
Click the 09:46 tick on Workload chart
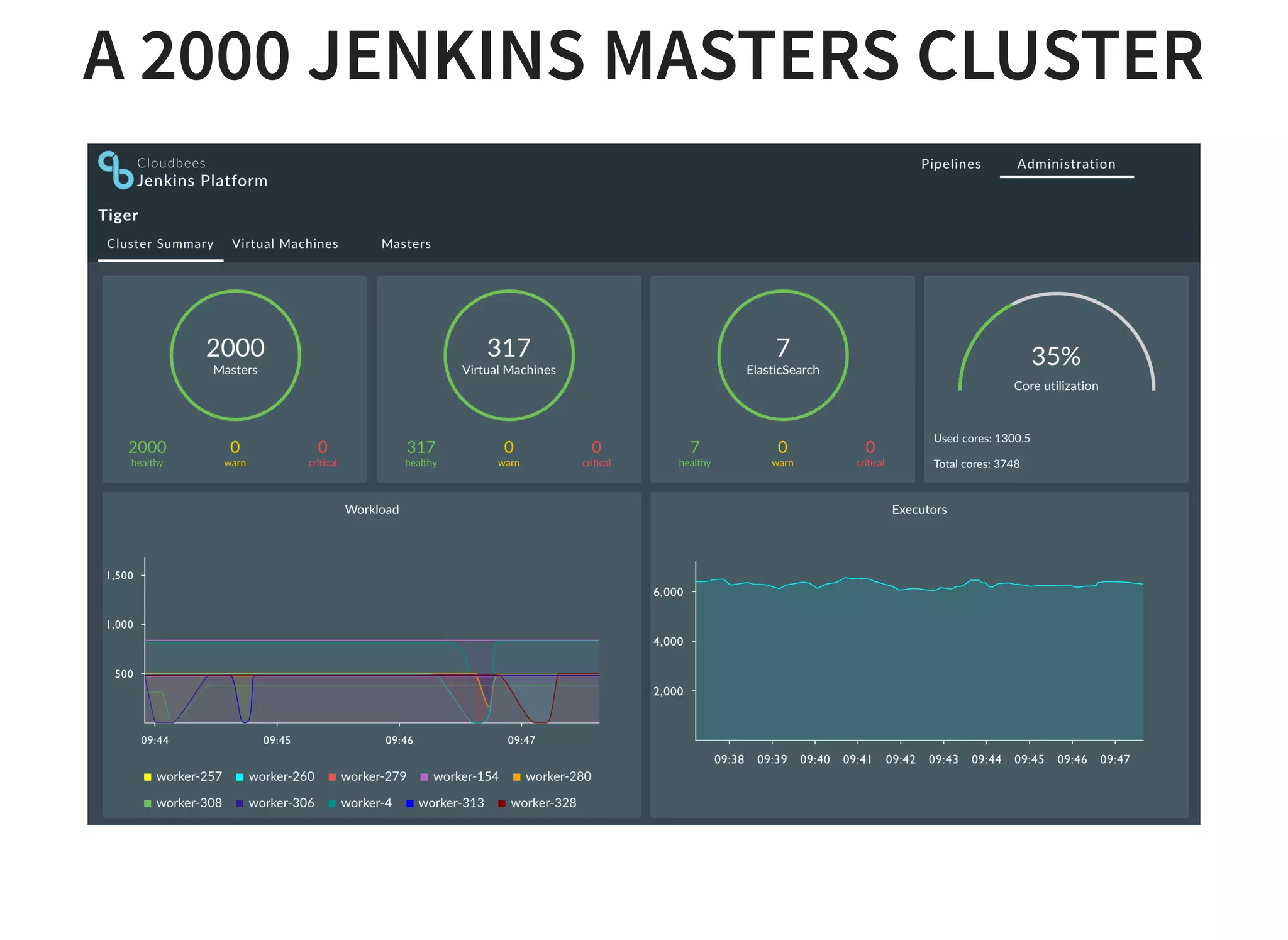pos(399,740)
